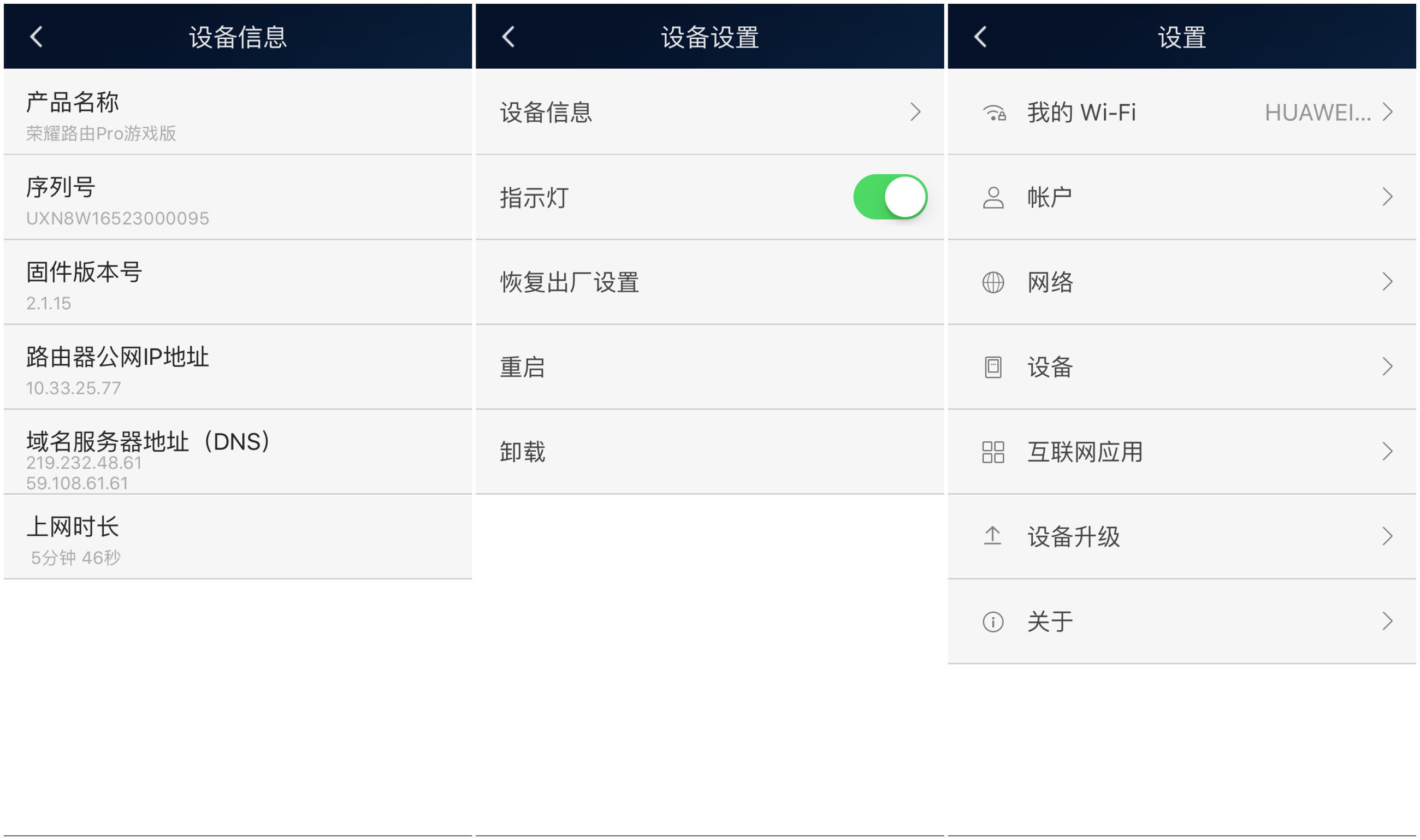Expand 设备升级 with right arrow
The width and height of the screenshot is (1420, 840).
(x=1387, y=536)
